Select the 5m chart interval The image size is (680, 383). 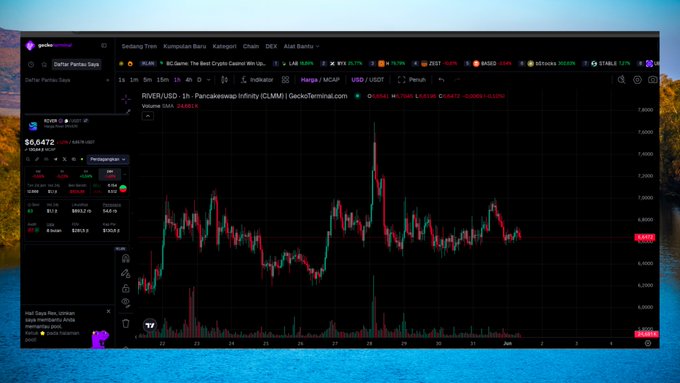(147, 80)
